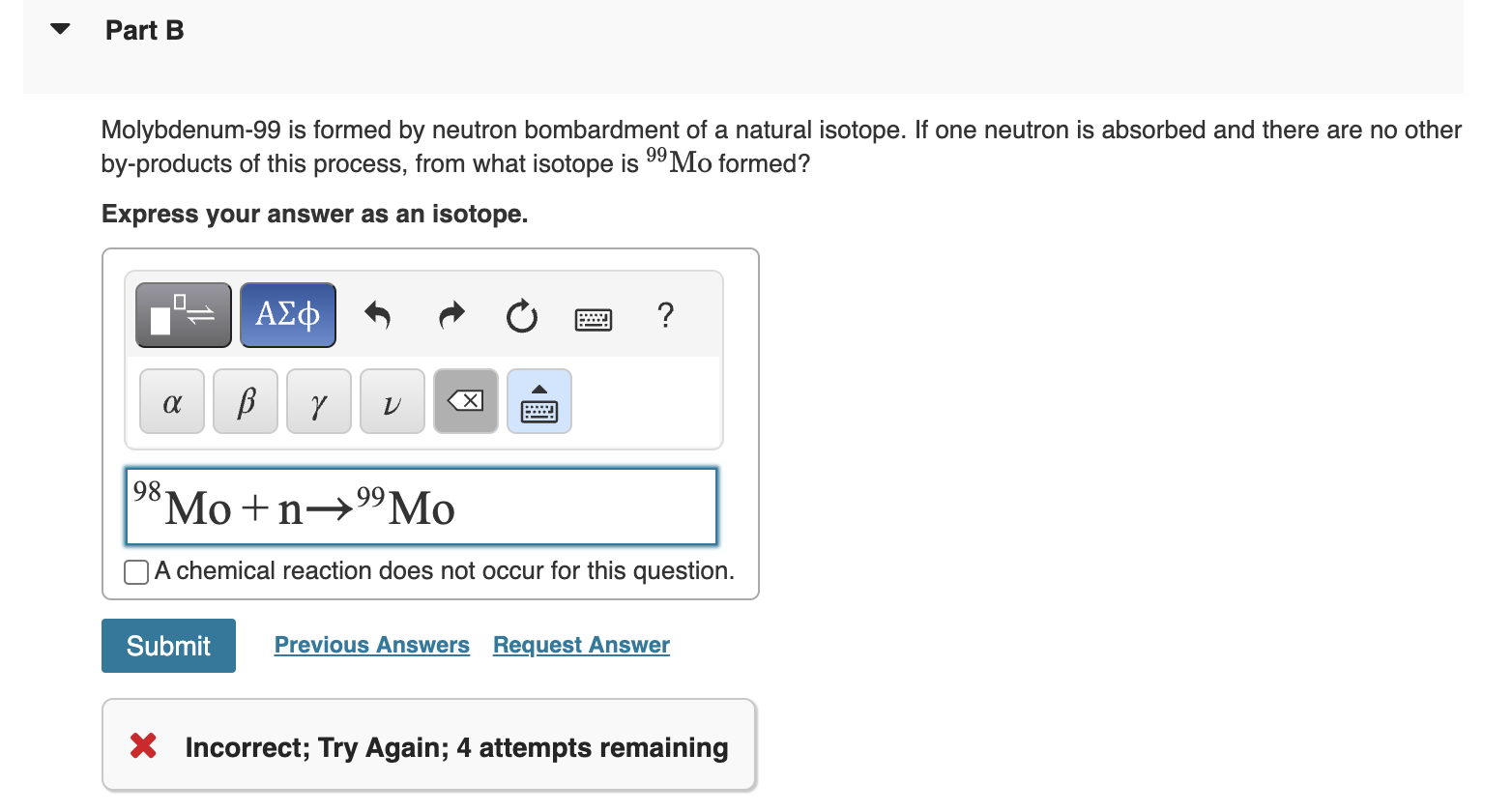Screen dimensions: 1512x812
Task: Open Previous Answers
Action: (371, 645)
